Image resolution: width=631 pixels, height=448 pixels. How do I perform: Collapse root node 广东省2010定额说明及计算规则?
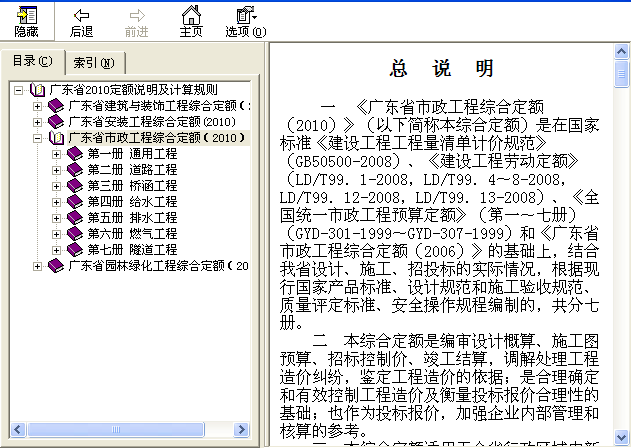pos(18,90)
